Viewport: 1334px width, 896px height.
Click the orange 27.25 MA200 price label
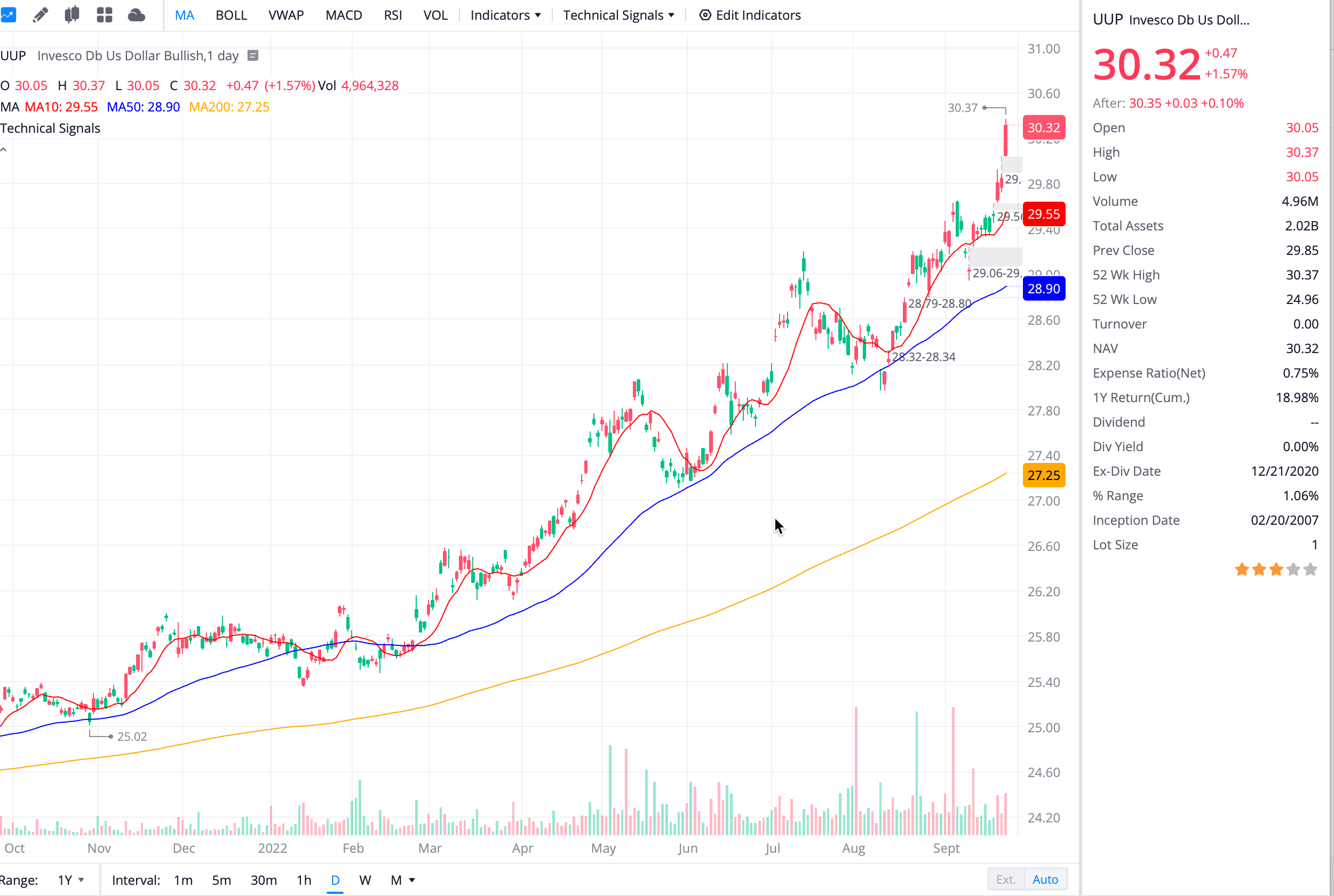pyautogui.click(x=1043, y=475)
